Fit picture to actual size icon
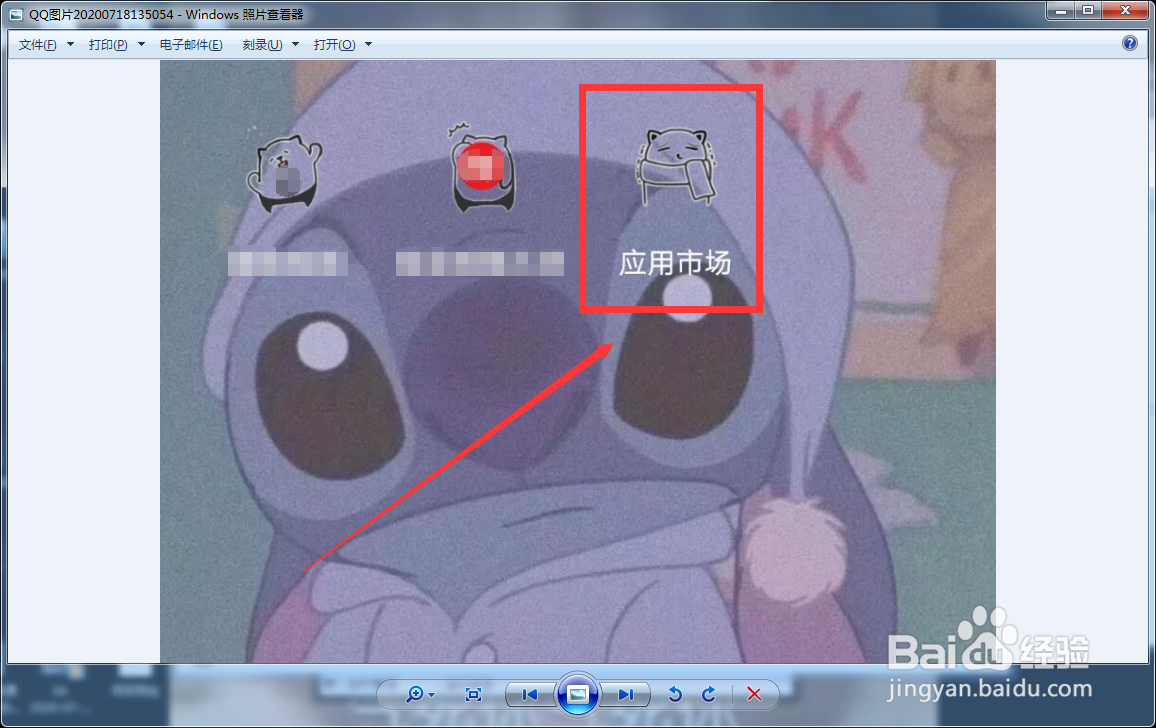The image size is (1156, 728). (x=473, y=695)
